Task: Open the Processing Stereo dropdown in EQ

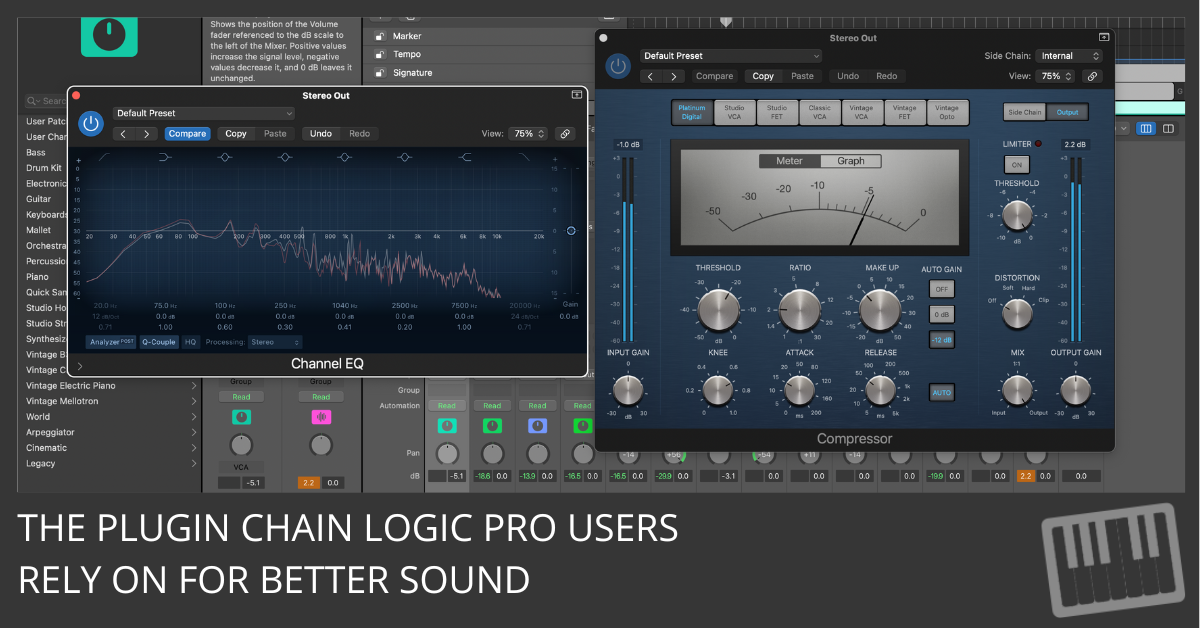Action: click(x=275, y=342)
